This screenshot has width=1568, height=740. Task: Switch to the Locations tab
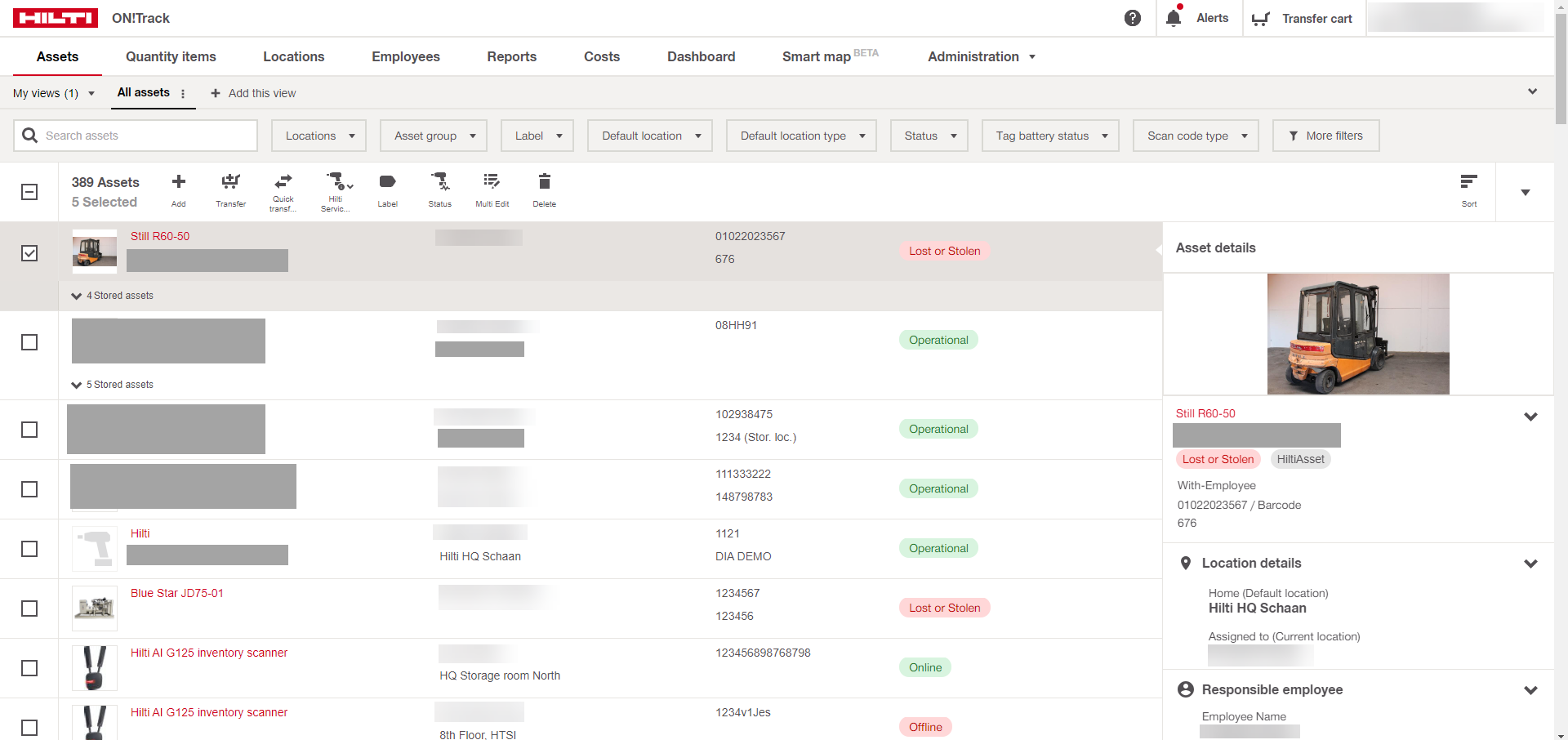point(294,56)
